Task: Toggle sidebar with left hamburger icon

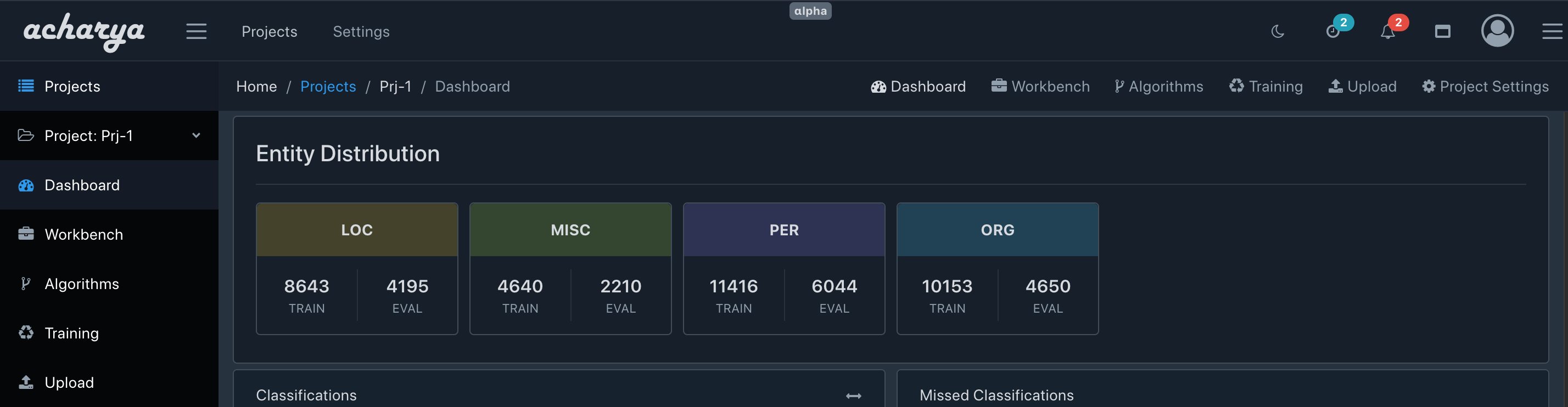Action: pos(196,32)
